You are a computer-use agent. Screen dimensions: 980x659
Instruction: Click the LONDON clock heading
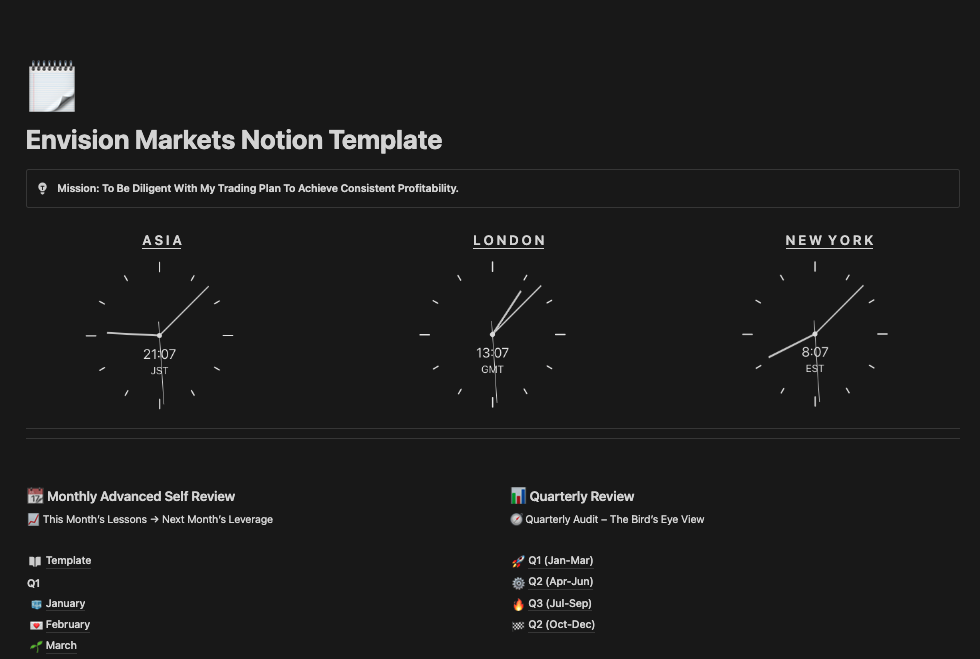(509, 240)
